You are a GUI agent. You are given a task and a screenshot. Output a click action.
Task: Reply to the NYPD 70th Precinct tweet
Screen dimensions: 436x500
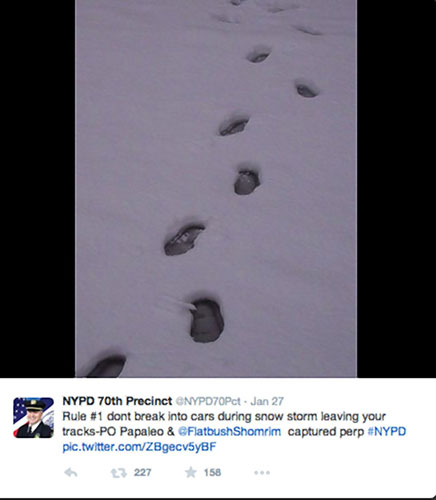[x=71, y=473]
